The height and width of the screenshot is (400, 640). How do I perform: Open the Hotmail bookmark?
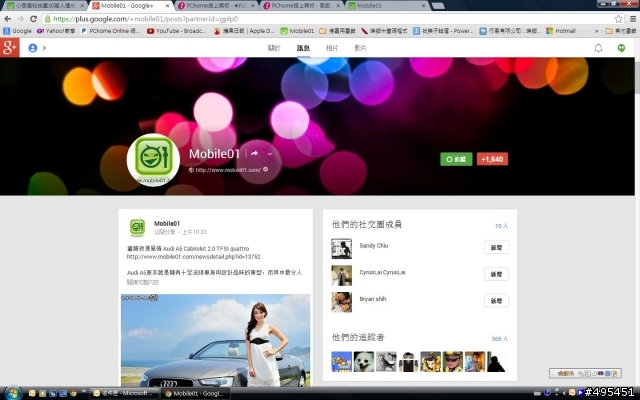click(561, 31)
